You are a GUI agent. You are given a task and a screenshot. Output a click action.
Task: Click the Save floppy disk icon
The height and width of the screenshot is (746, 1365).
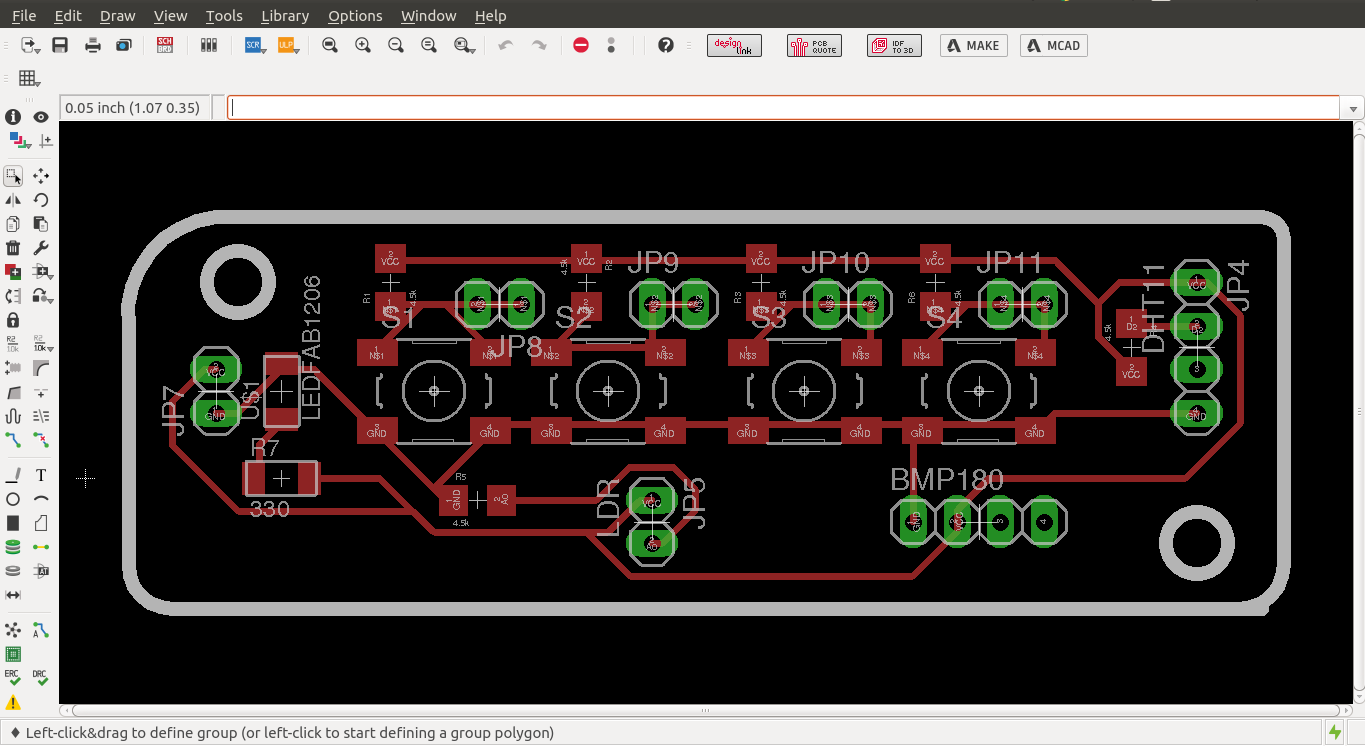pos(60,45)
